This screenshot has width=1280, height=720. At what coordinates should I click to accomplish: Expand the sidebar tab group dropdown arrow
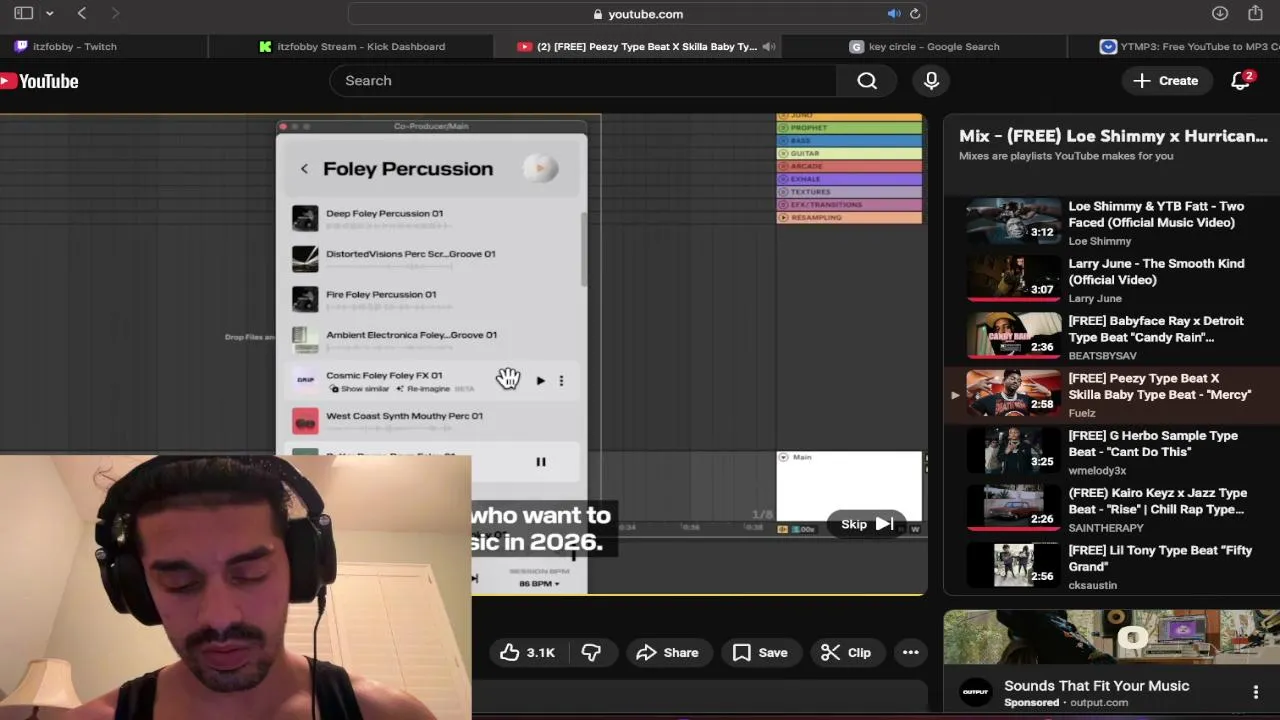(49, 14)
